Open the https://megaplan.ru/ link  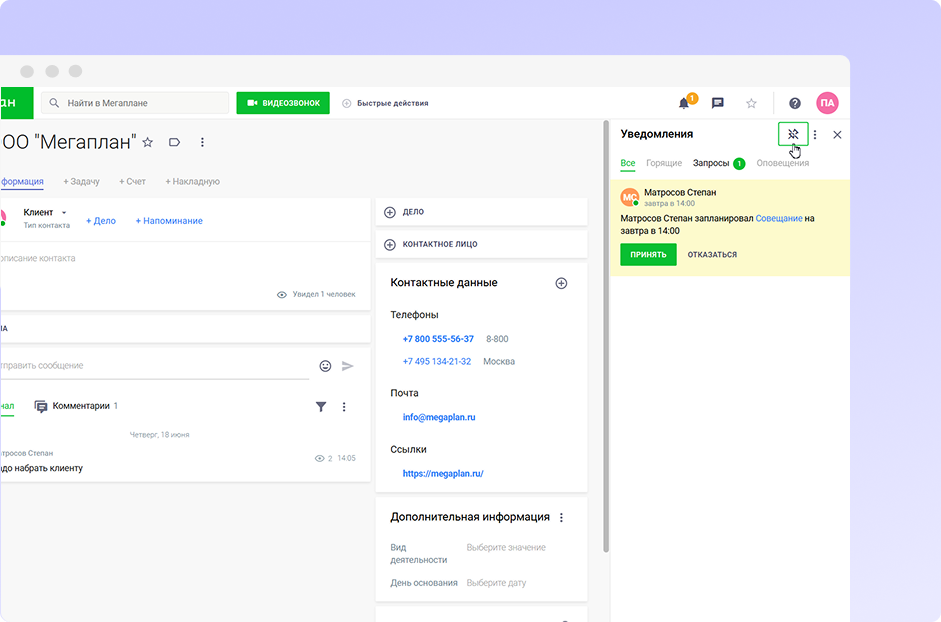point(443,474)
